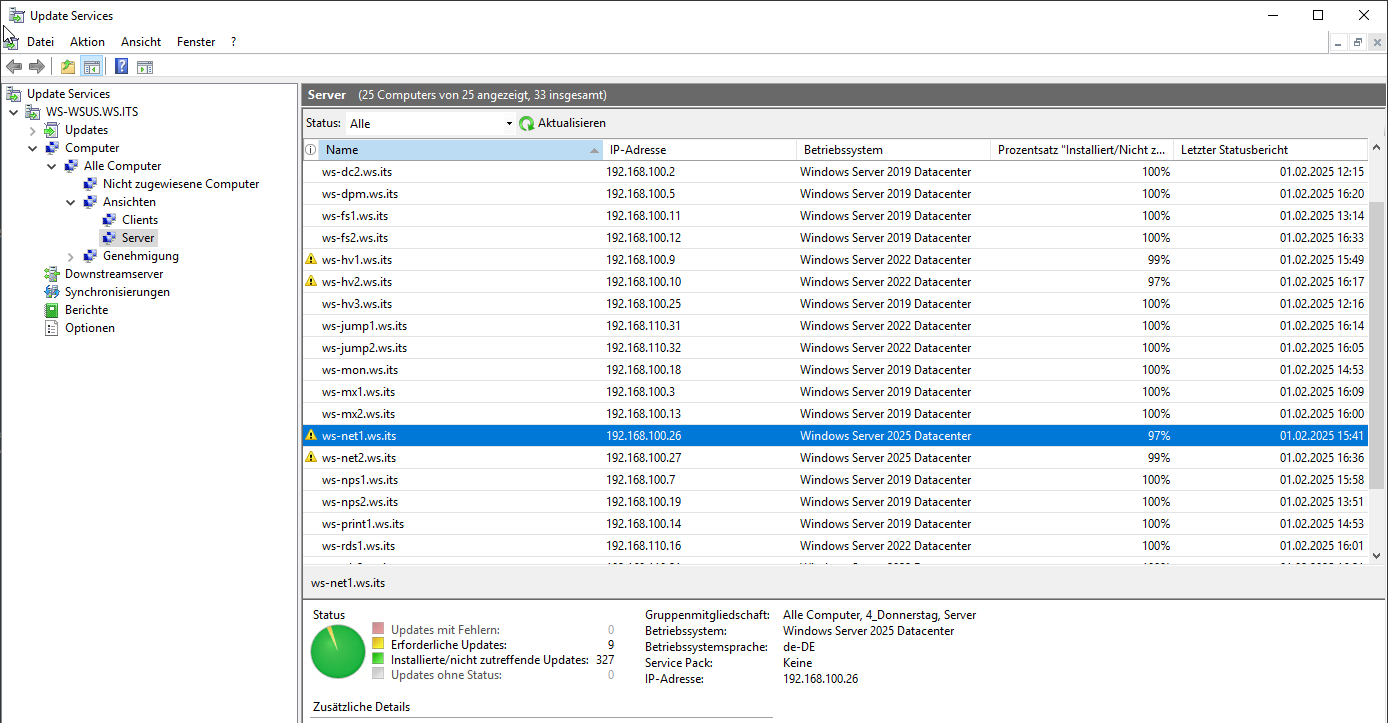This screenshot has width=1388, height=723.
Task: Click the green status pie chart
Action: coord(338,652)
